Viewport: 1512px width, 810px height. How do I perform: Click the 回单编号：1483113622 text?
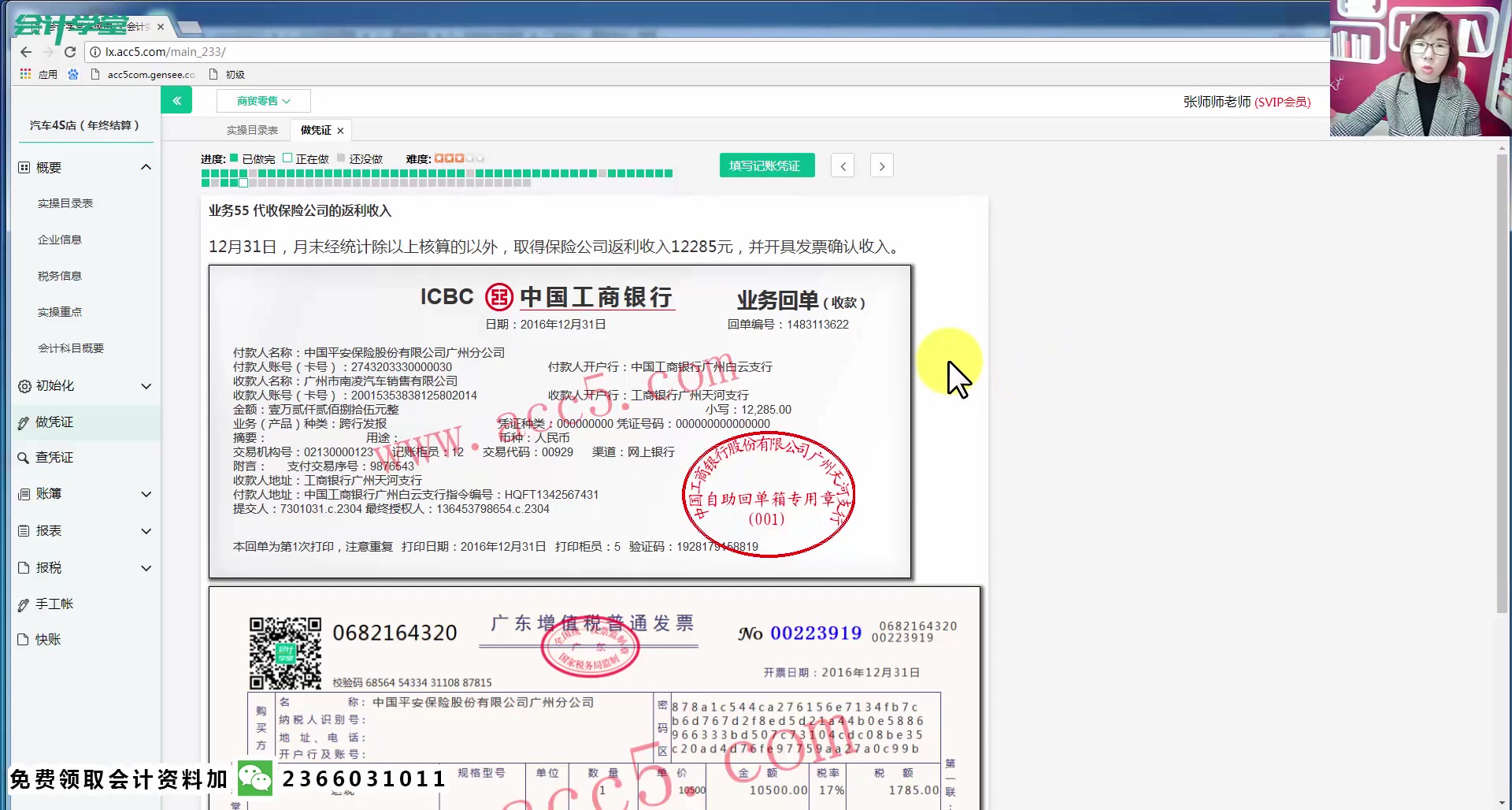pos(788,325)
